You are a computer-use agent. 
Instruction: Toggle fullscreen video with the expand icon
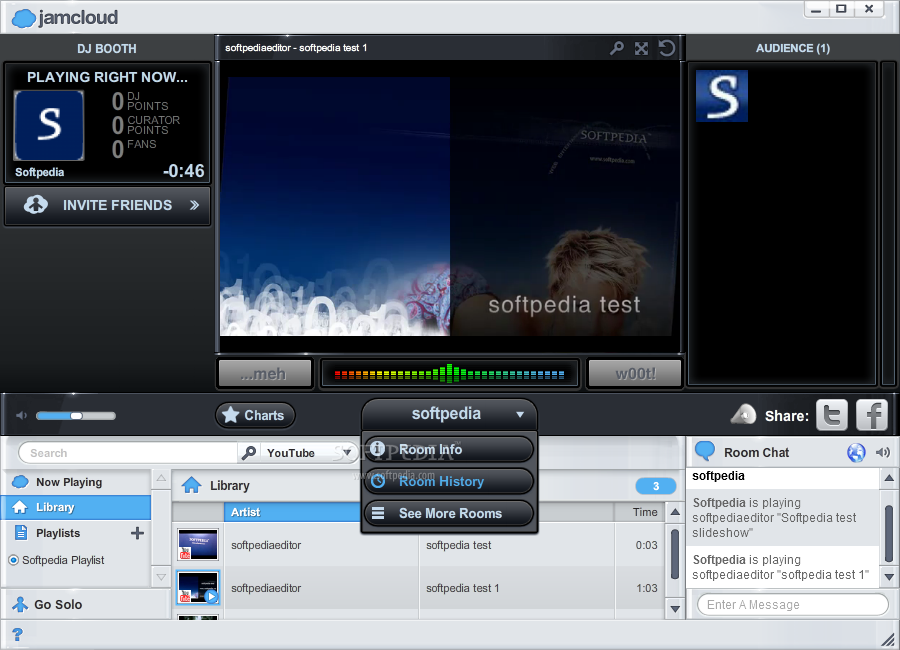point(642,48)
